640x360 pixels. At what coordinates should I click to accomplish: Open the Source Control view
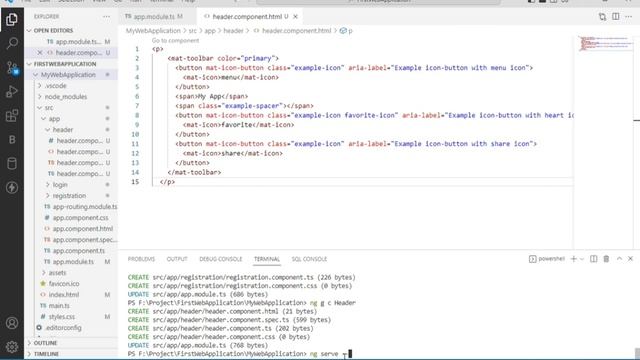tap(12, 67)
